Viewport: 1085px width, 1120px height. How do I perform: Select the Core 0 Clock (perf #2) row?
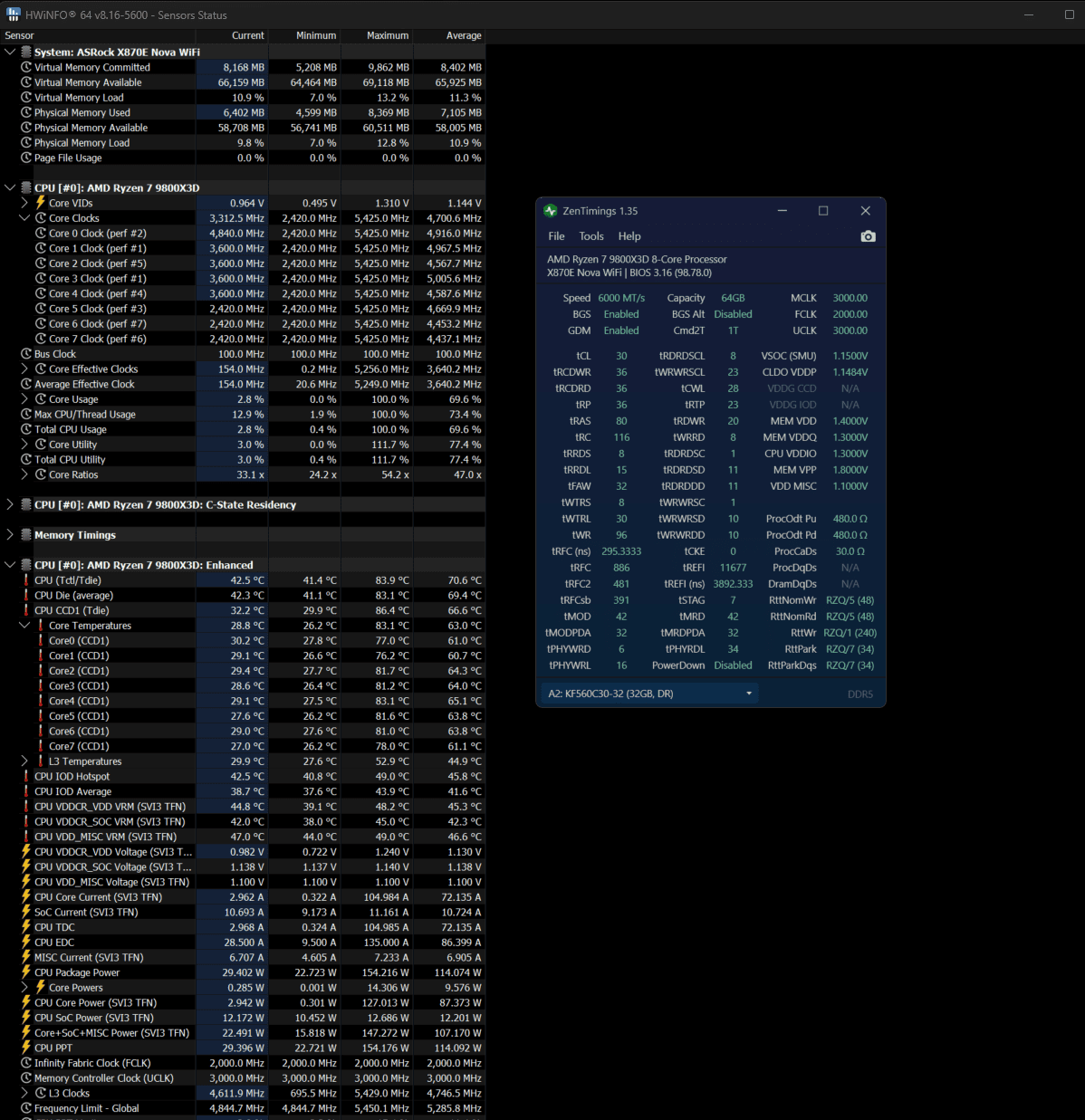[x=243, y=234]
